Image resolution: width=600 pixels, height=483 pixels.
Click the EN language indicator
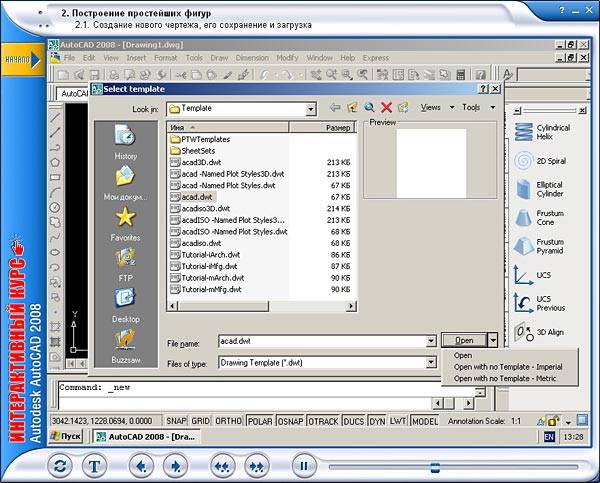pos(549,436)
